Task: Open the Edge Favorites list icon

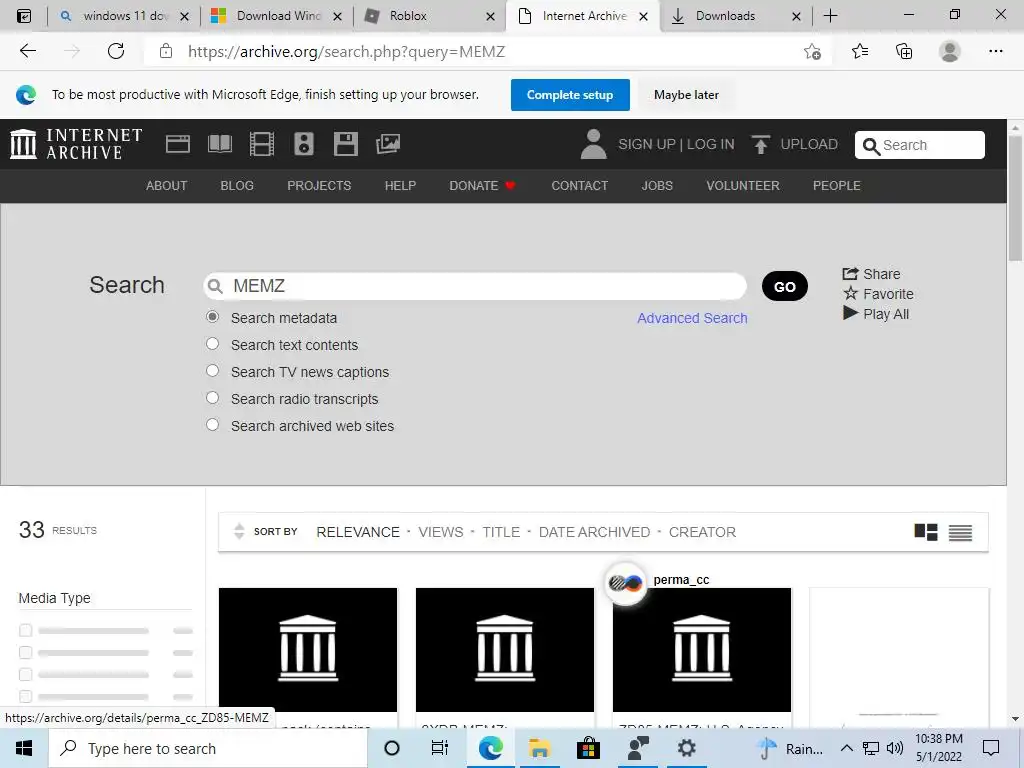Action: click(860, 51)
